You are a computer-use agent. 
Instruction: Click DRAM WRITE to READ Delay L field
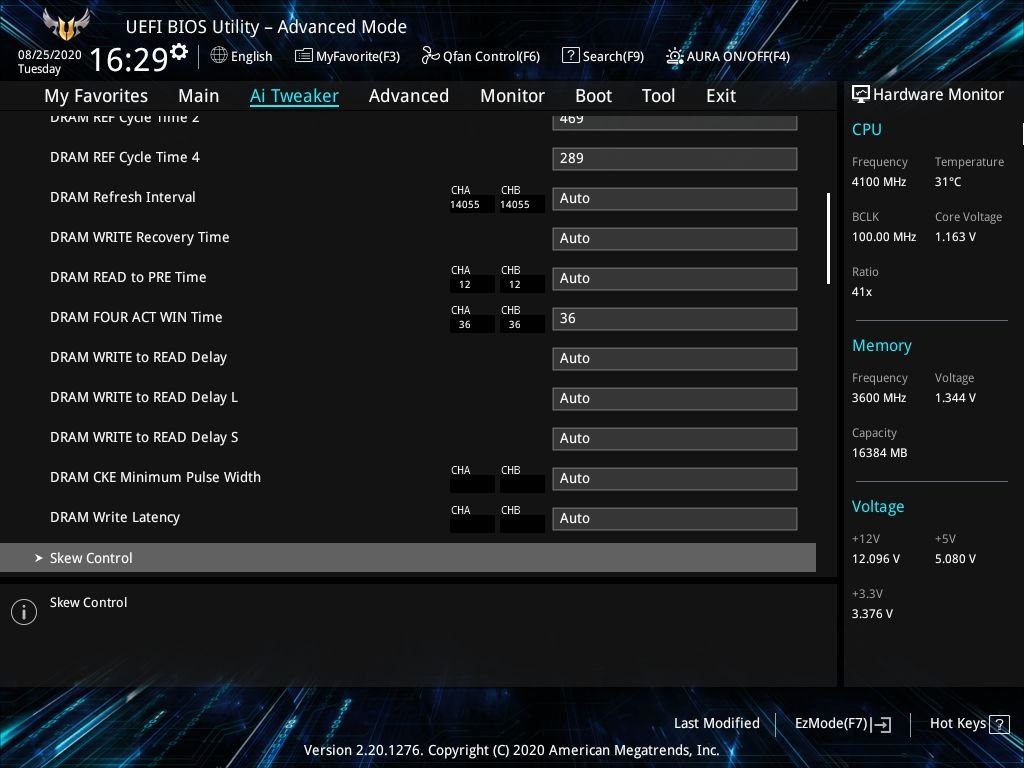[x=675, y=398]
